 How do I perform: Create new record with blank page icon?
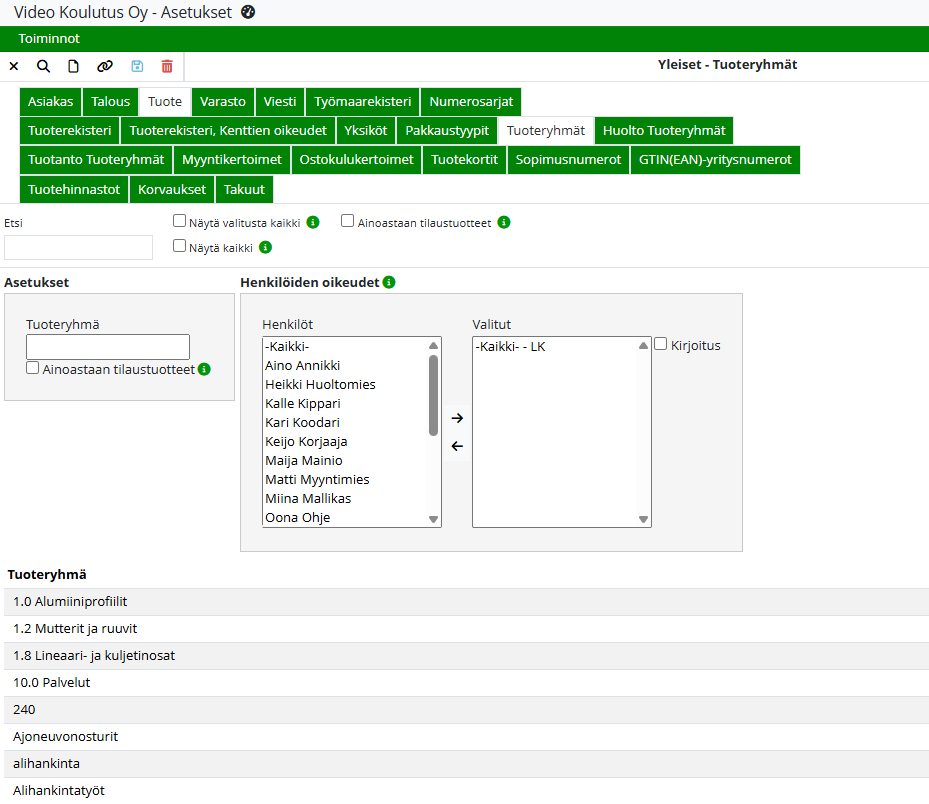73,66
